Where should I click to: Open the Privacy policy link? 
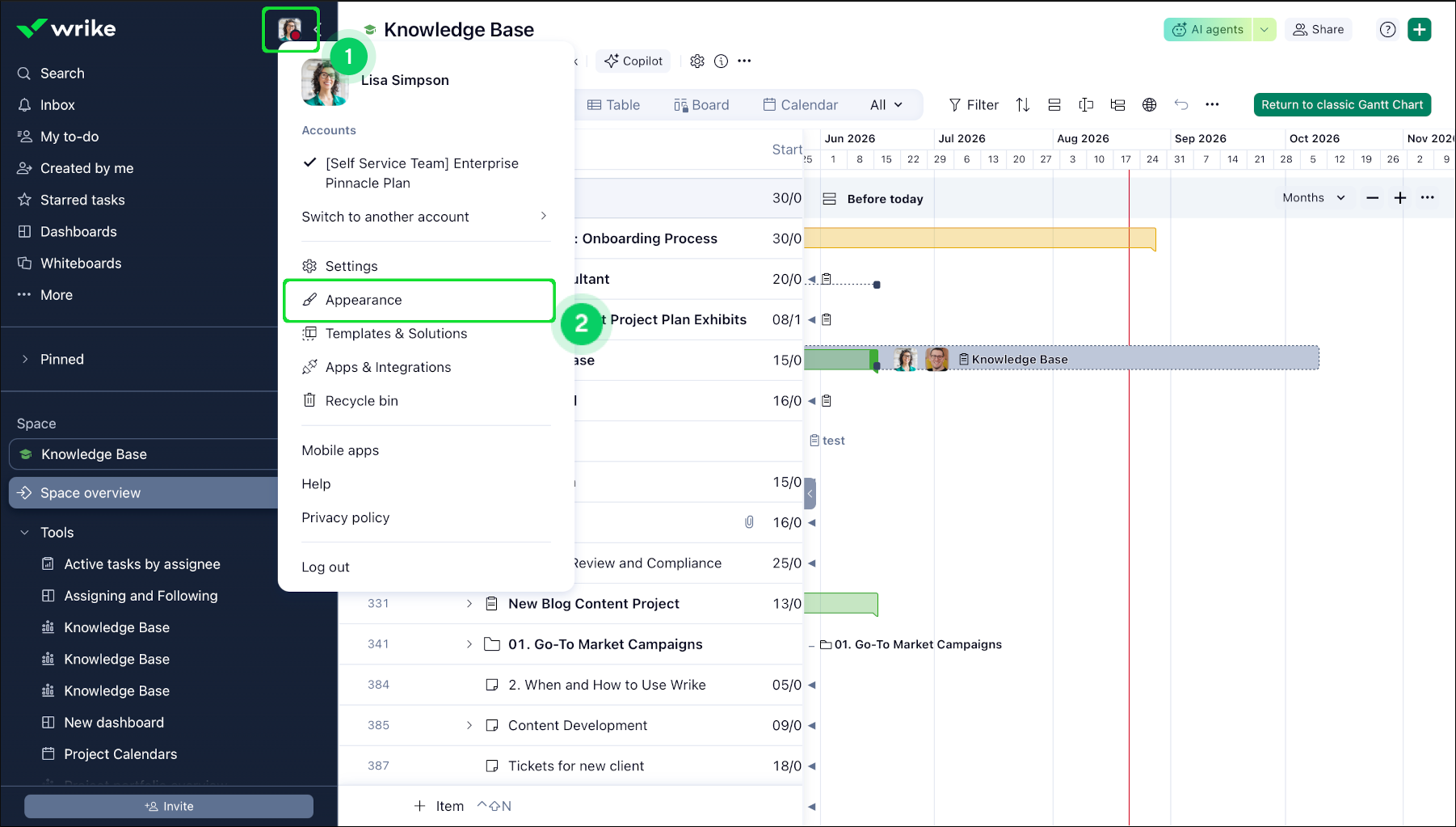pos(346,518)
